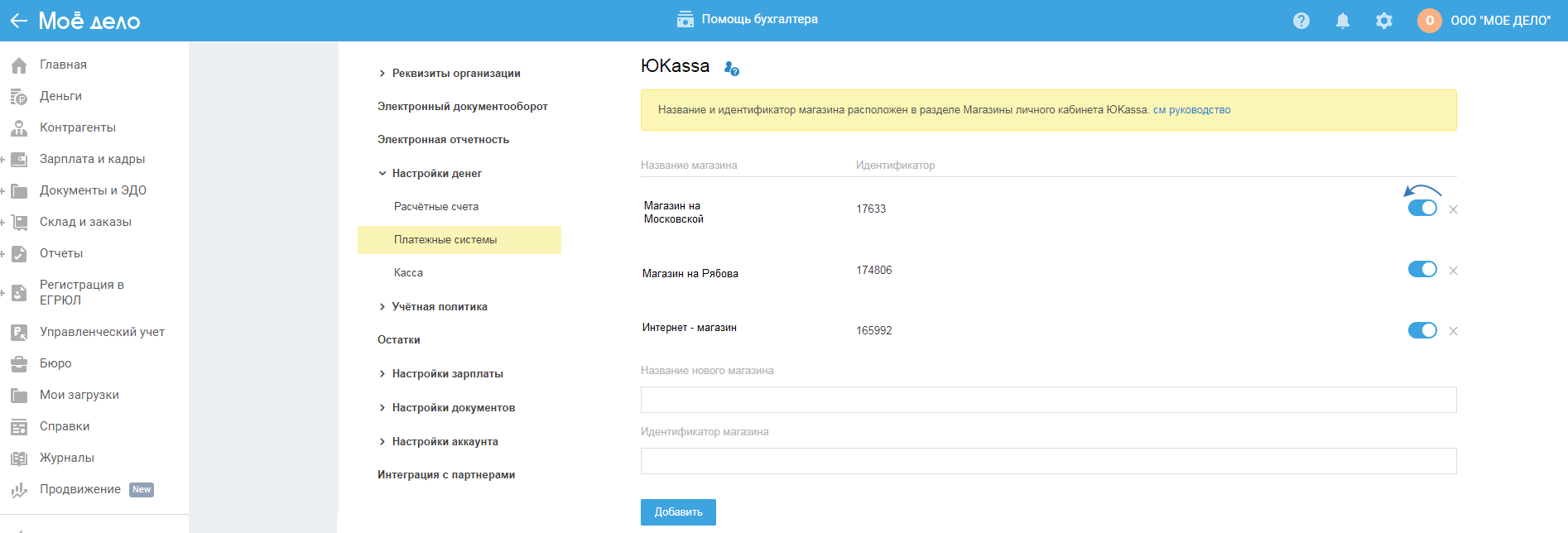Open the notifications bell
The width and height of the screenshot is (1568, 533).
pyautogui.click(x=1342, y=21)
